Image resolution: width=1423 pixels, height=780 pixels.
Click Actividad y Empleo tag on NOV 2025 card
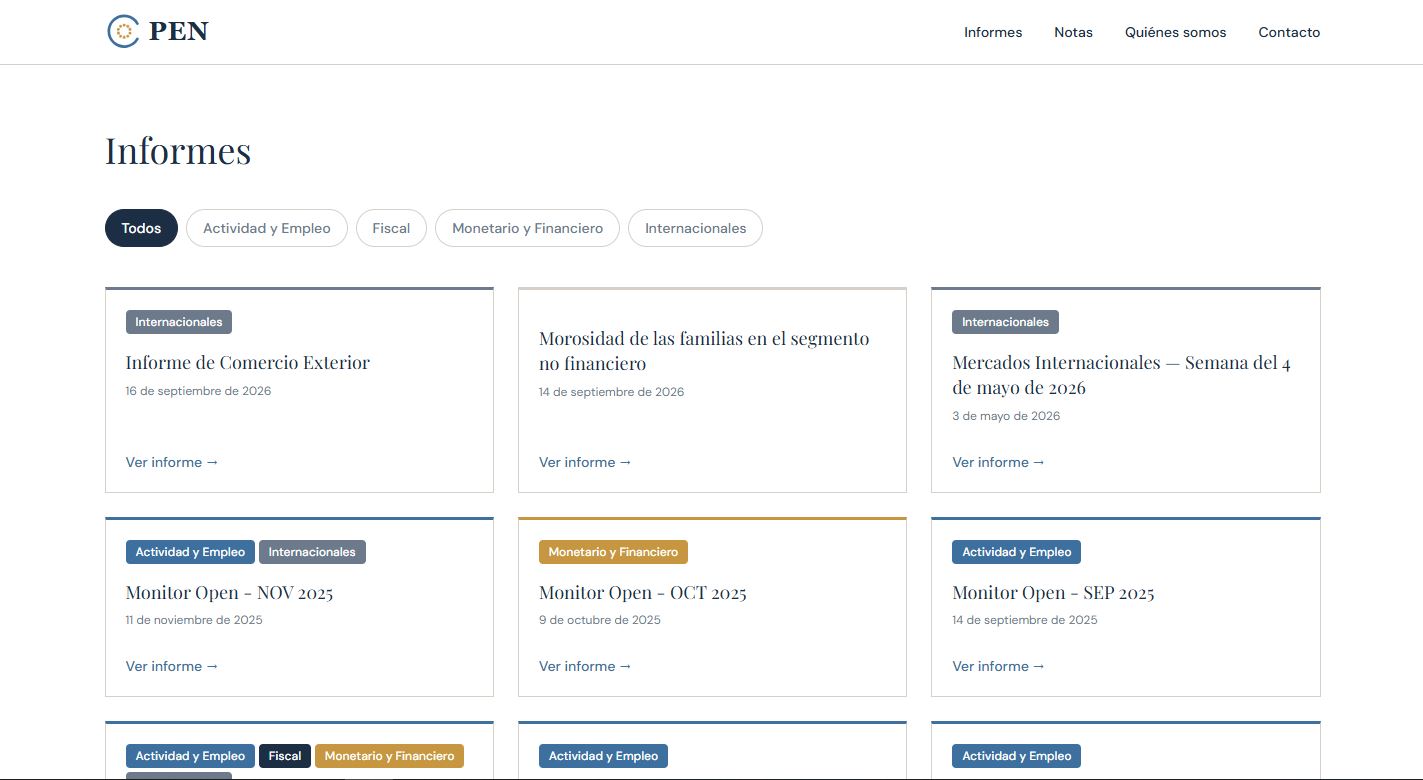pos(190,552)
